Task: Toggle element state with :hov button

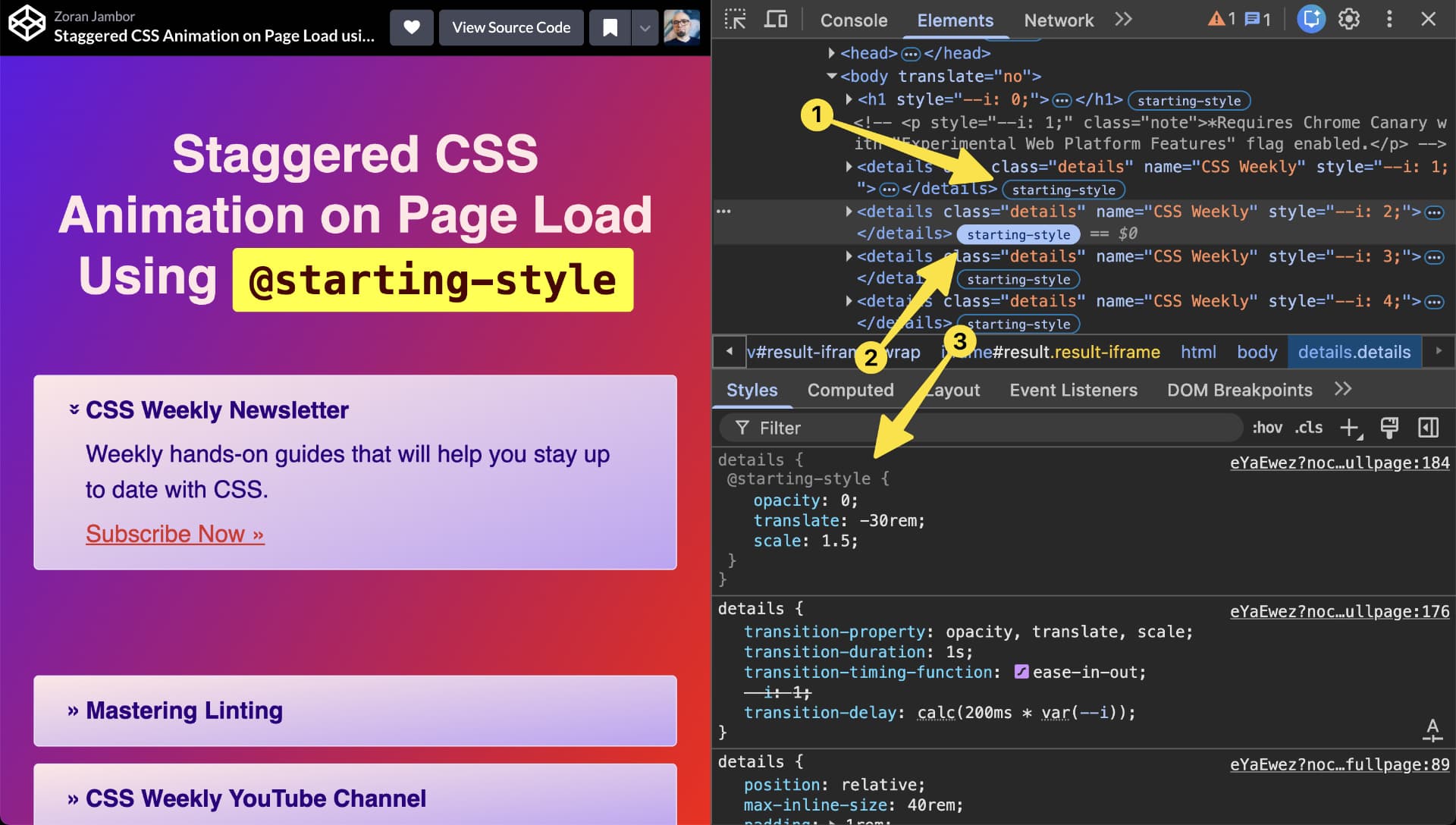Action: pyautogui.click(x=1267, y=427)
